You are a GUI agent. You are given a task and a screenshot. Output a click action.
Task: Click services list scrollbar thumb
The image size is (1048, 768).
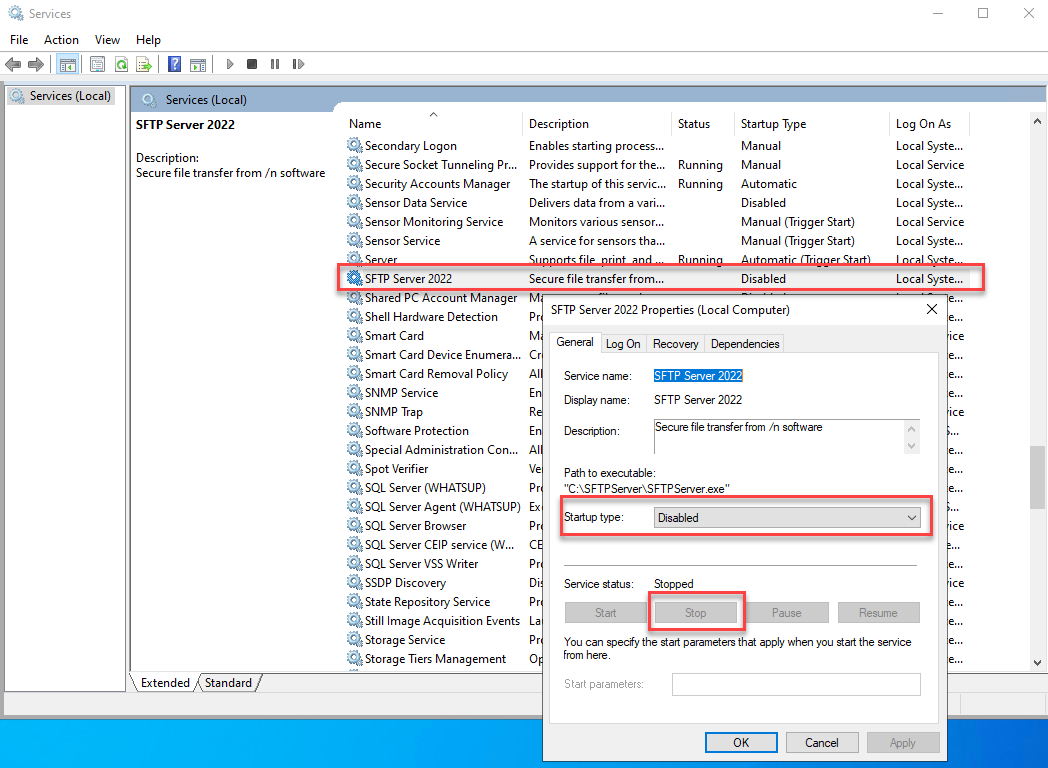1037,477
